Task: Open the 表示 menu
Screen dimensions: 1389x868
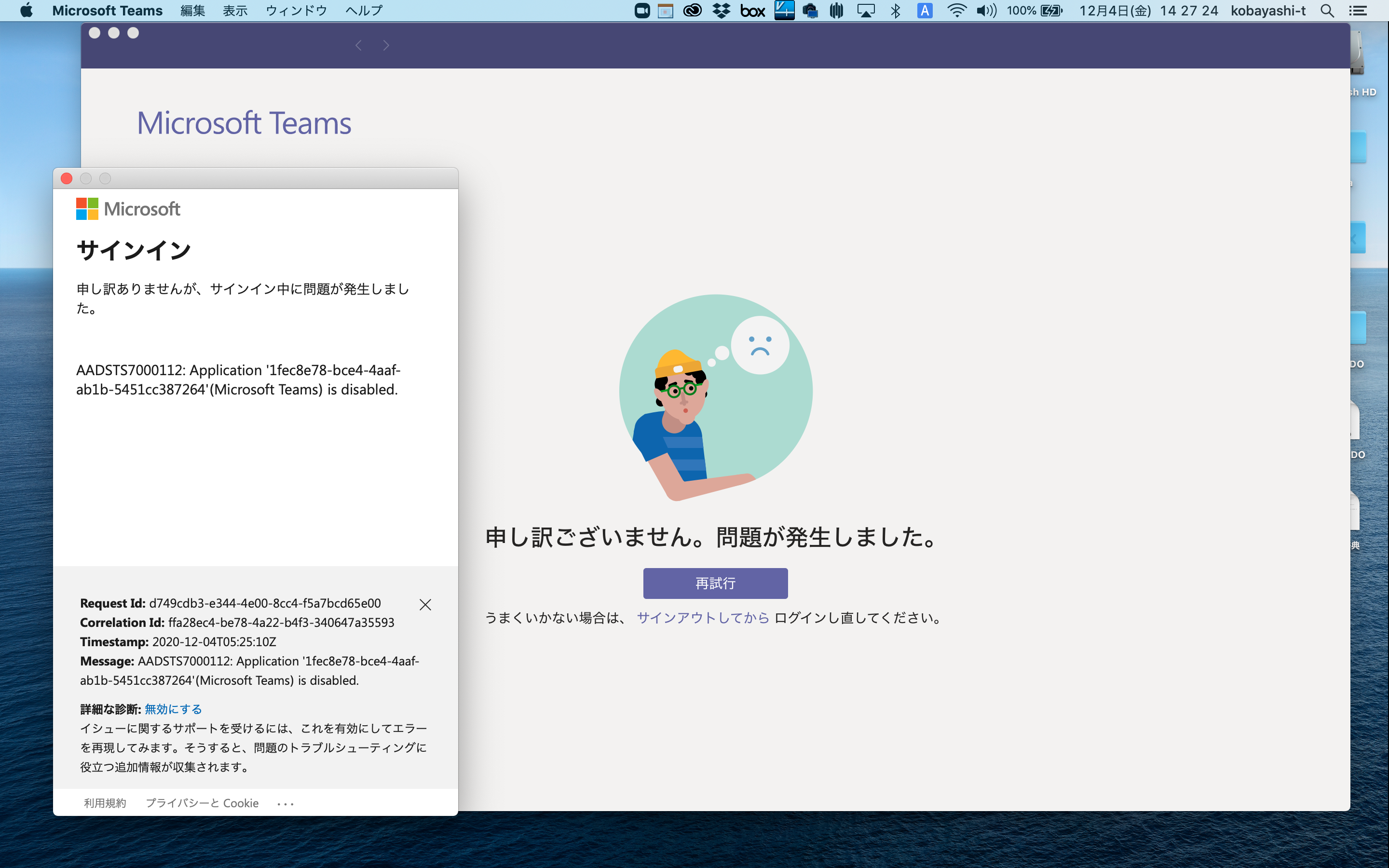Action: click(x=235, y=10)
